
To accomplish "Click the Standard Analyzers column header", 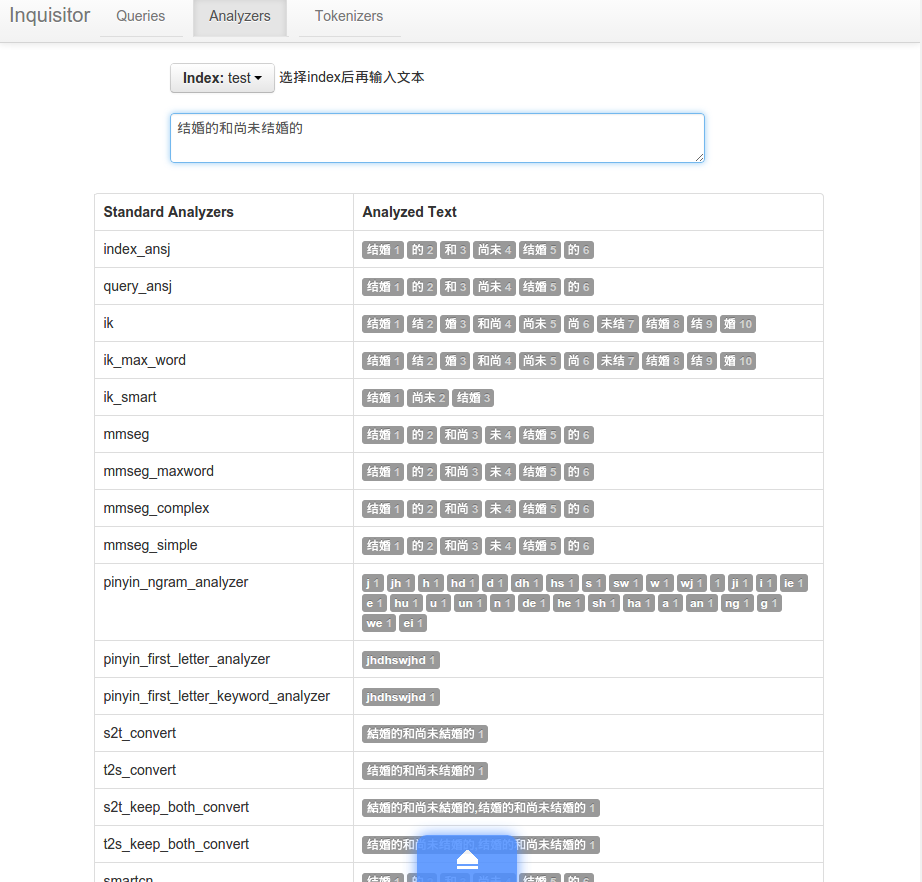I will tap(168, 212).
